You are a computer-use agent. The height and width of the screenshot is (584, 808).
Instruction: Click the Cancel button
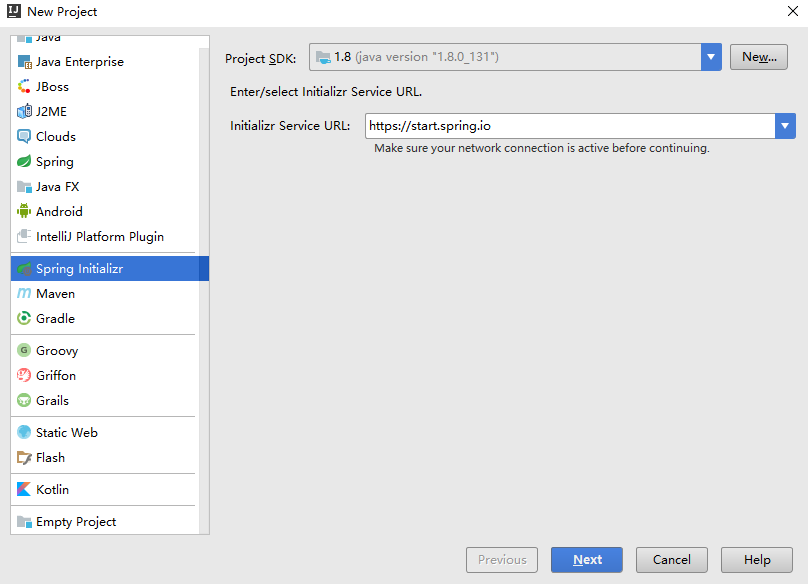coord(671,560)
